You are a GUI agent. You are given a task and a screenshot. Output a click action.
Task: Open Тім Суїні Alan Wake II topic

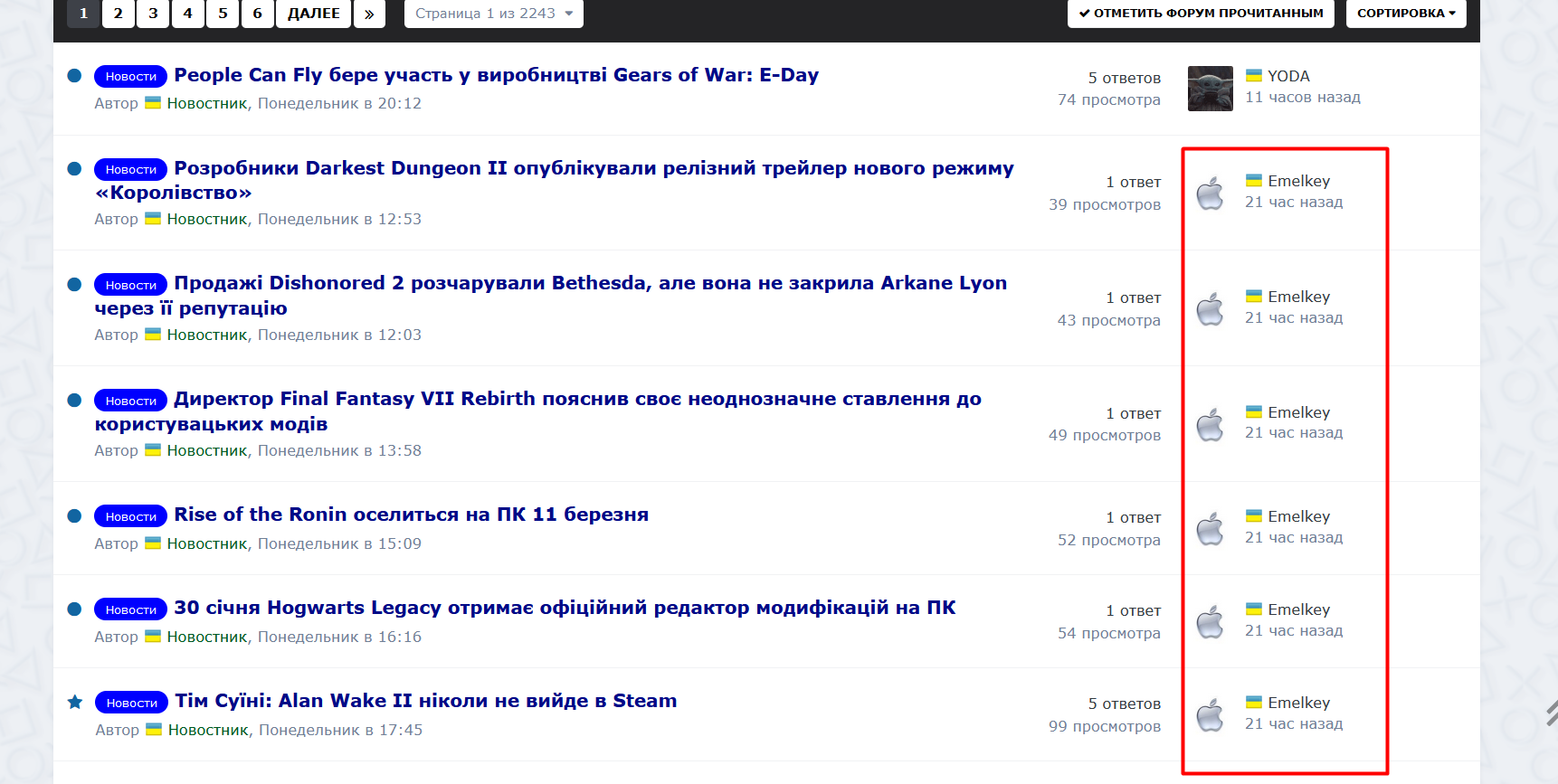point(426,701)
